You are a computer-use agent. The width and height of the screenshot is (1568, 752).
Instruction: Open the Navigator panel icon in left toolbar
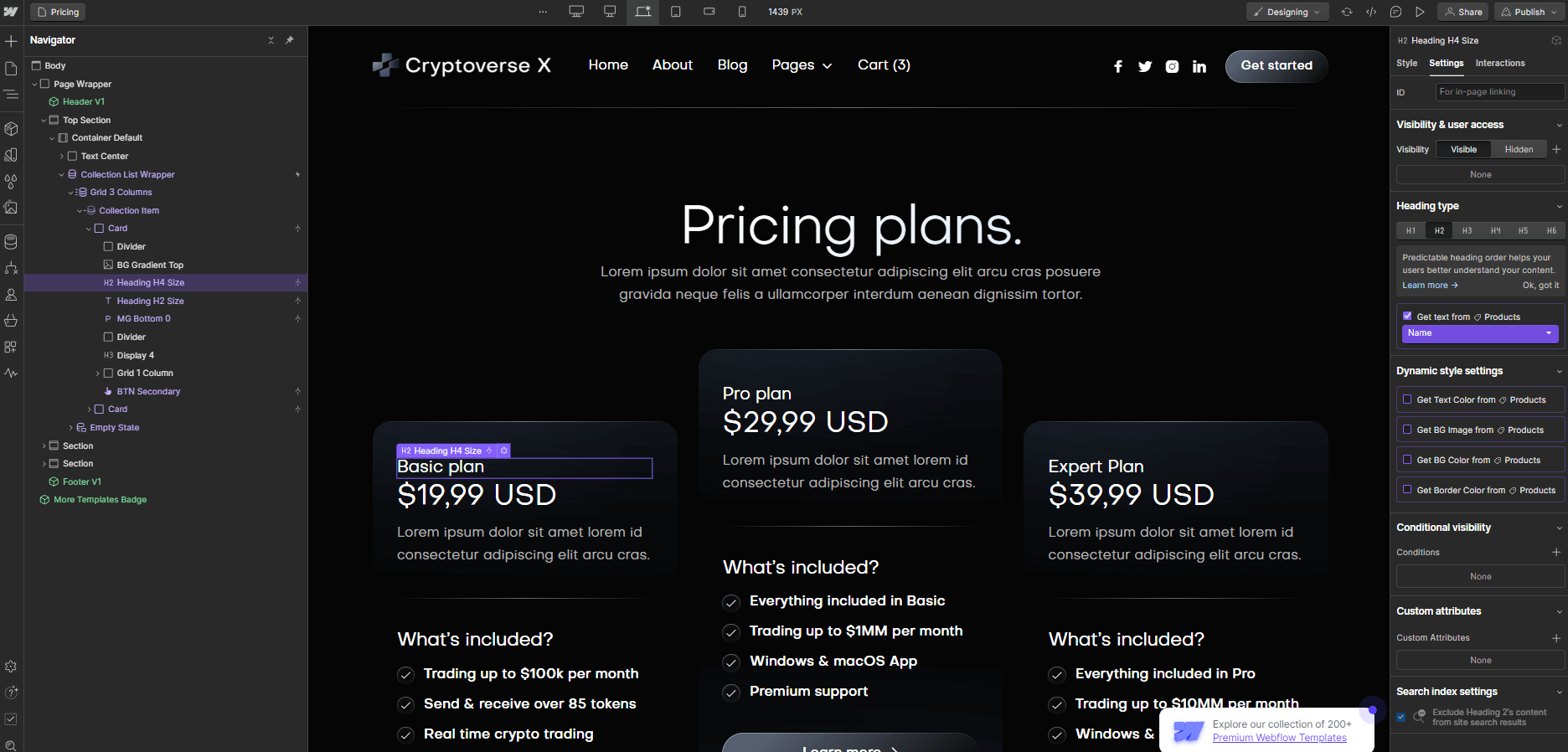[12, 95]
